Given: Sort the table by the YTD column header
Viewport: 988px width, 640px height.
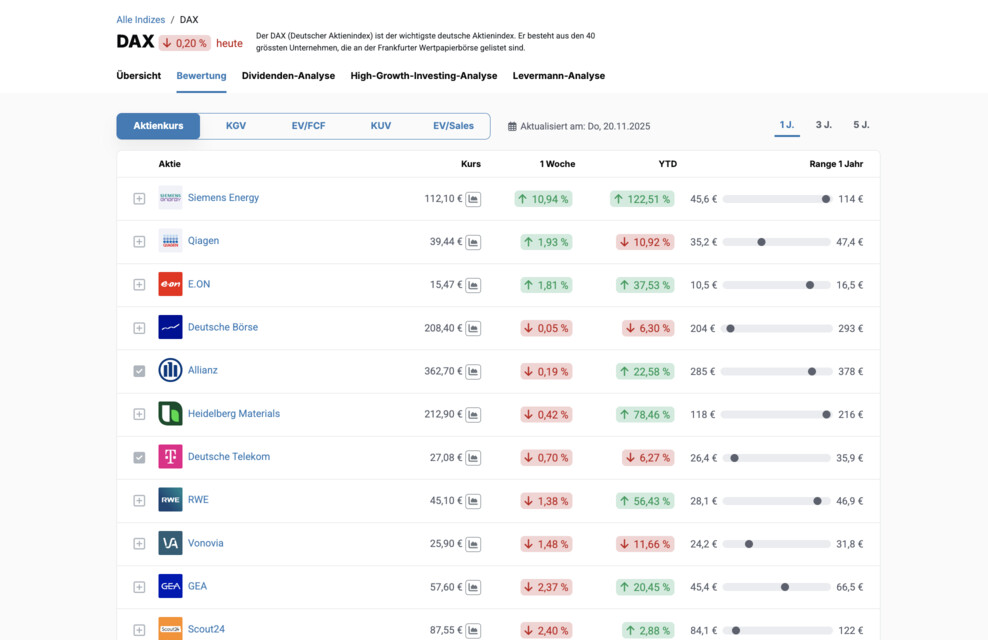Looking at the screenshot, I should click(x=667, y=164).
